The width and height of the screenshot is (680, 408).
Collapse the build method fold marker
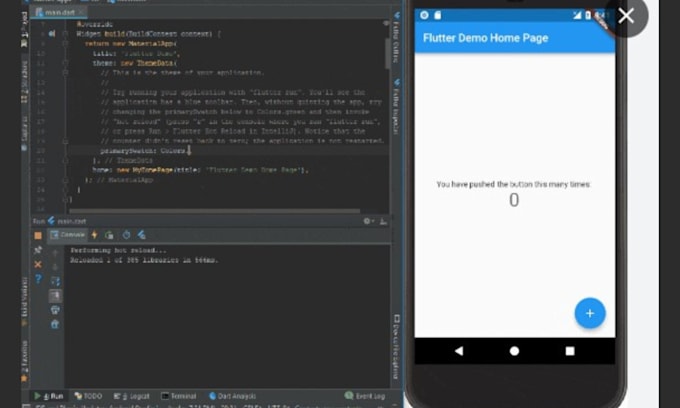[x=65, y=33]
